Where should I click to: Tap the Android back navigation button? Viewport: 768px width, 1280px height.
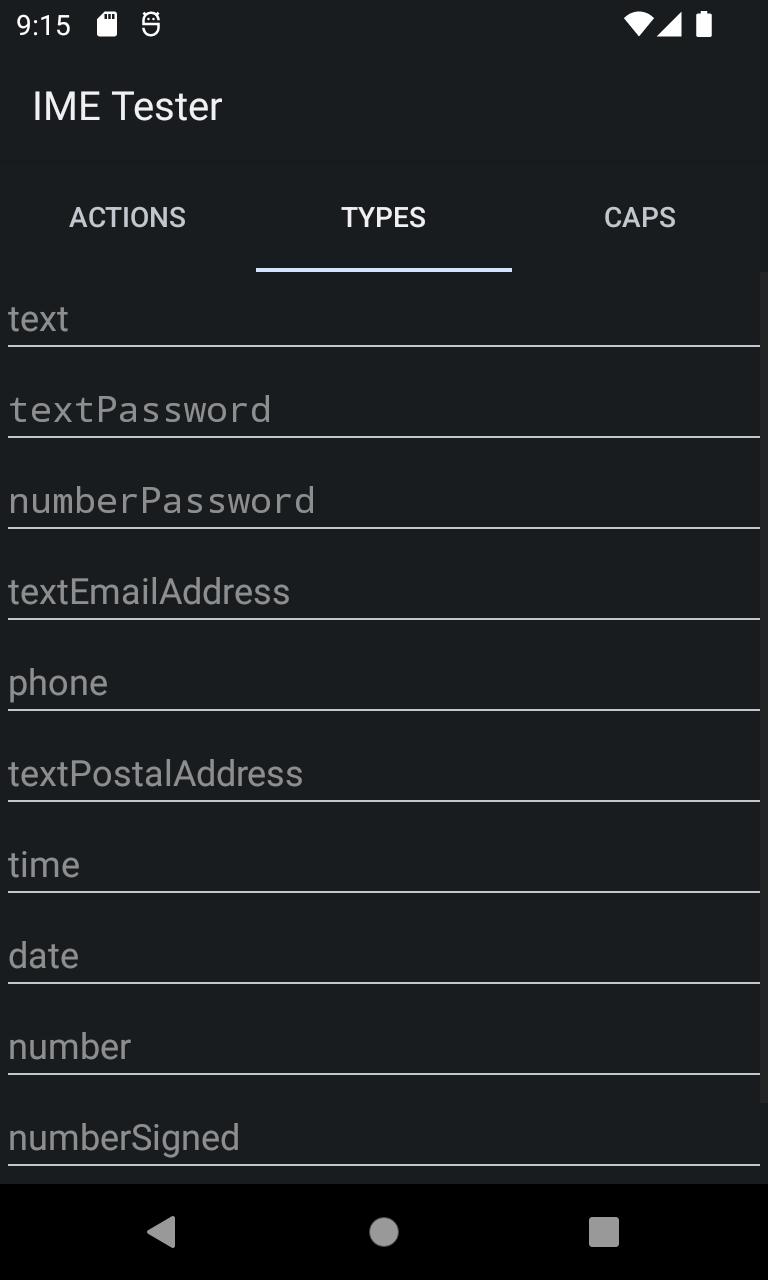162,1232
